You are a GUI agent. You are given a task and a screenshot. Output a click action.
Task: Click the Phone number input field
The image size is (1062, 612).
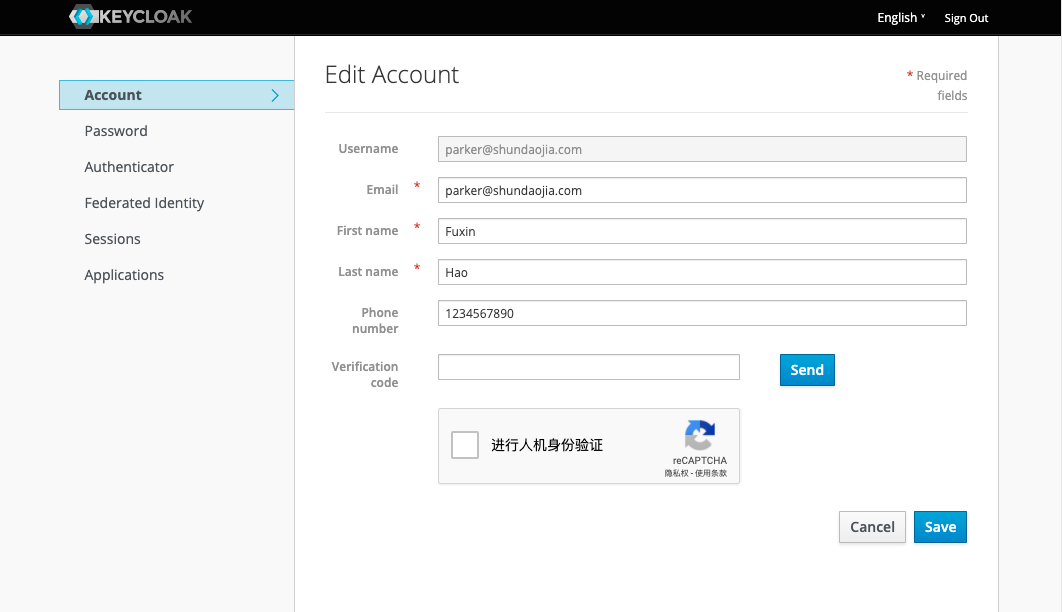coord(702,313)
